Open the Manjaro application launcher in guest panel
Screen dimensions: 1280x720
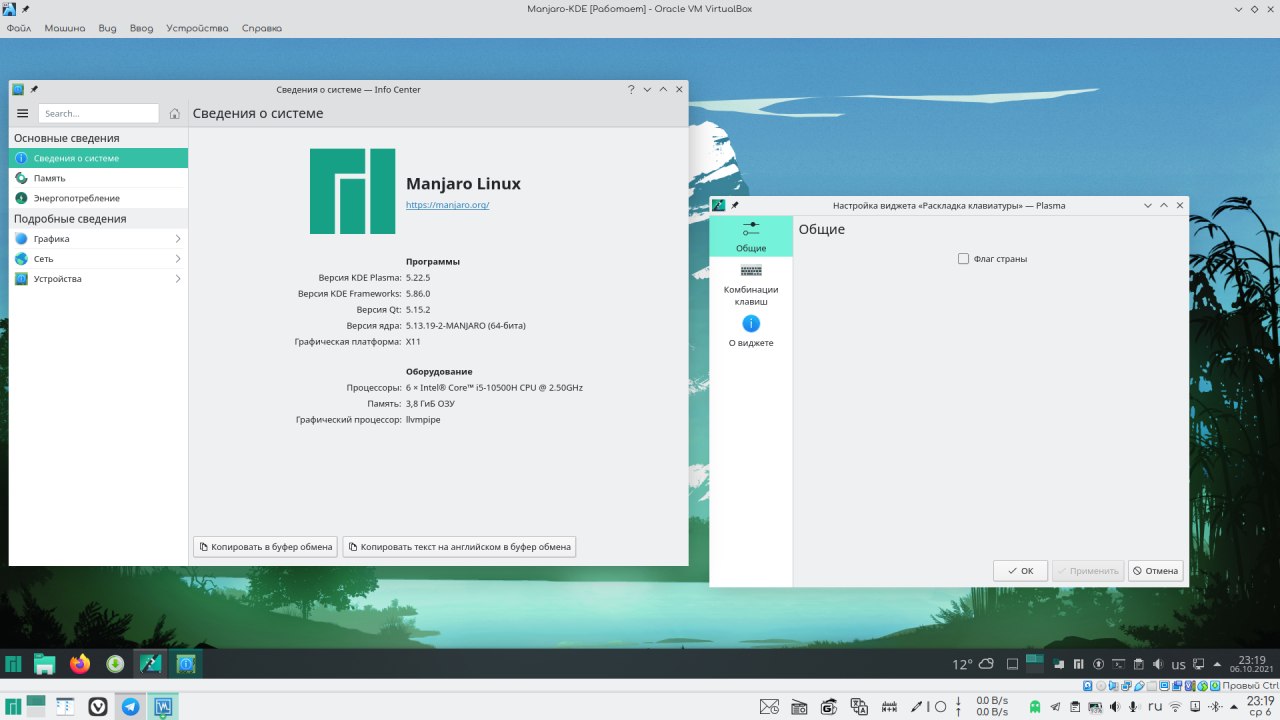pyautogui.click(x=14, y=664)
